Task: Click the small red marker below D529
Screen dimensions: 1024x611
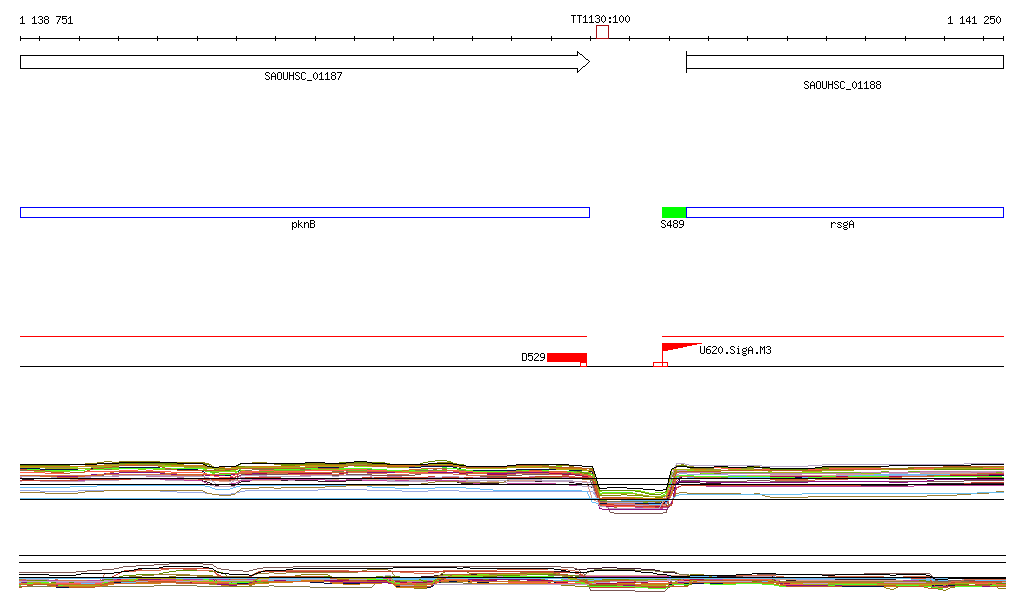Action: click(584, 364)
